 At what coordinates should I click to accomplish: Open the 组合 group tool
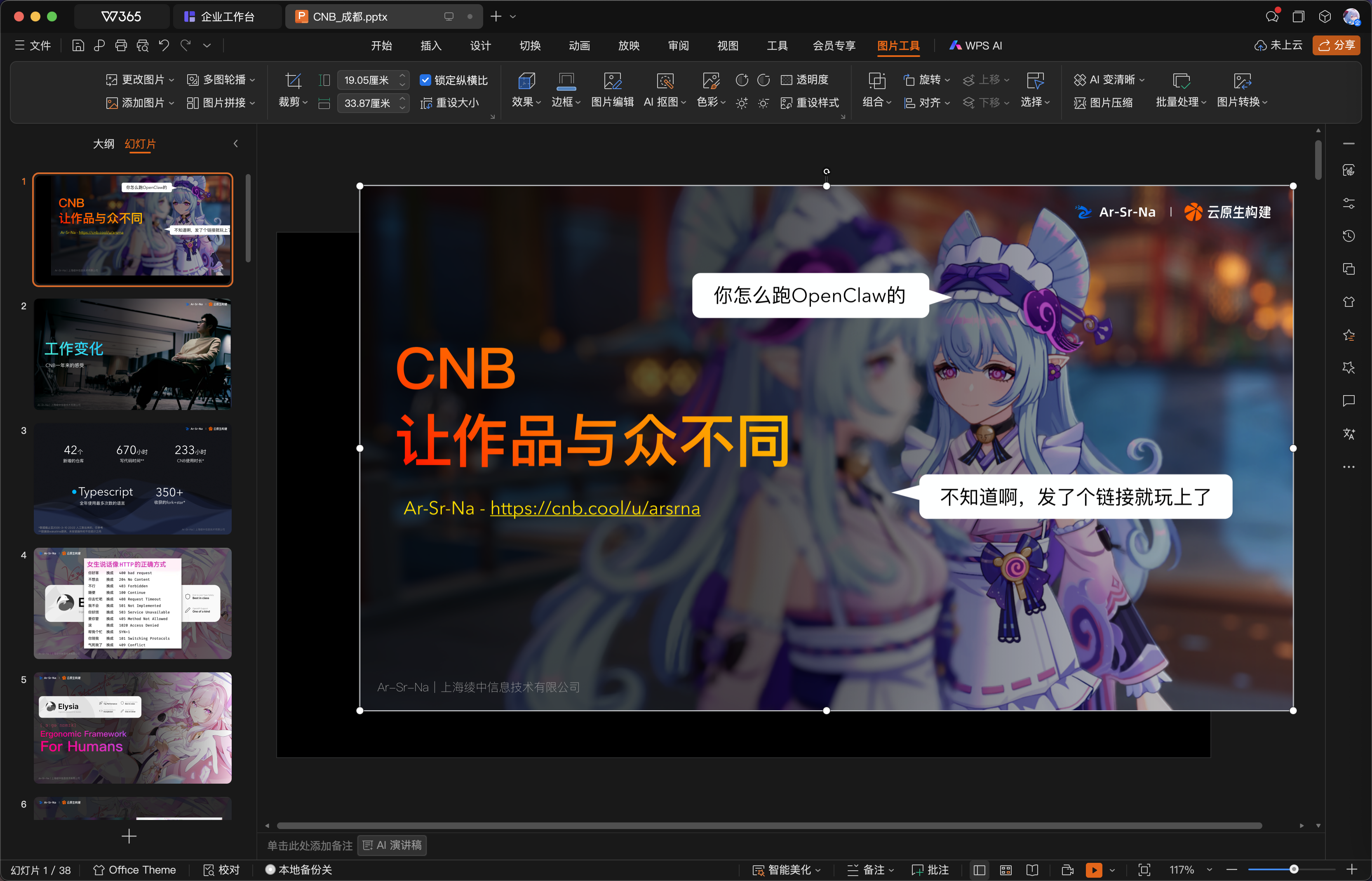point(876,90)
